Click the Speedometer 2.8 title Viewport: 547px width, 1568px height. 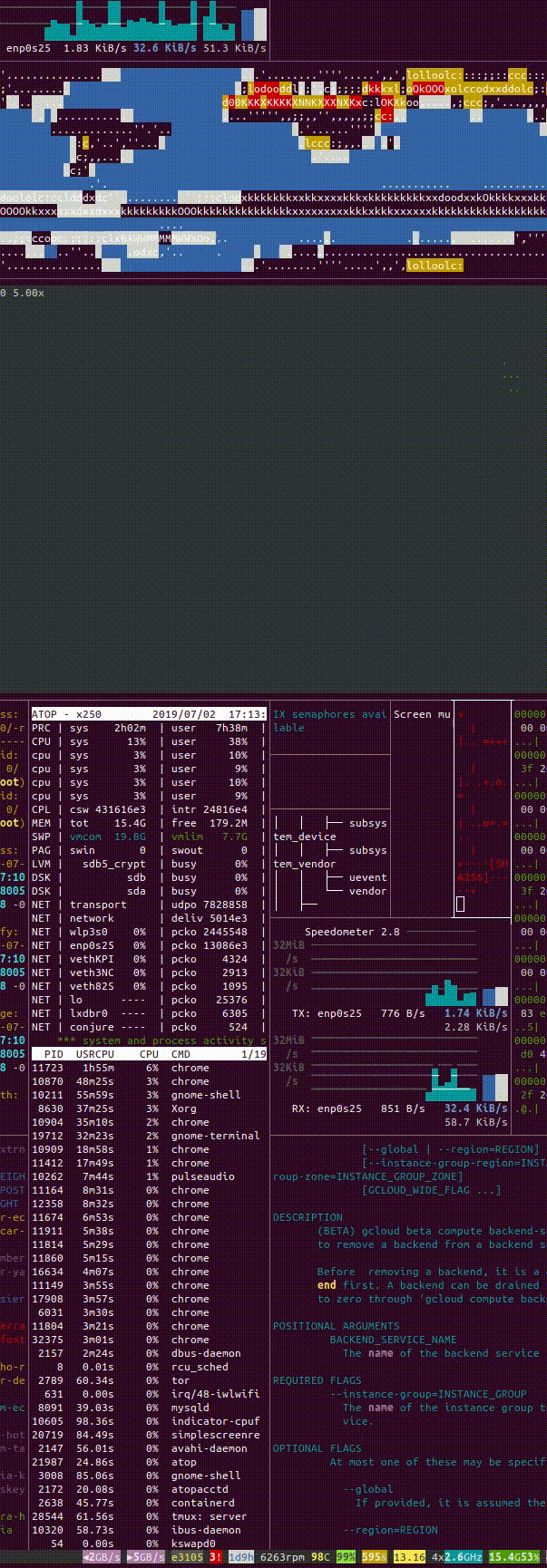[x=352, y=932]
